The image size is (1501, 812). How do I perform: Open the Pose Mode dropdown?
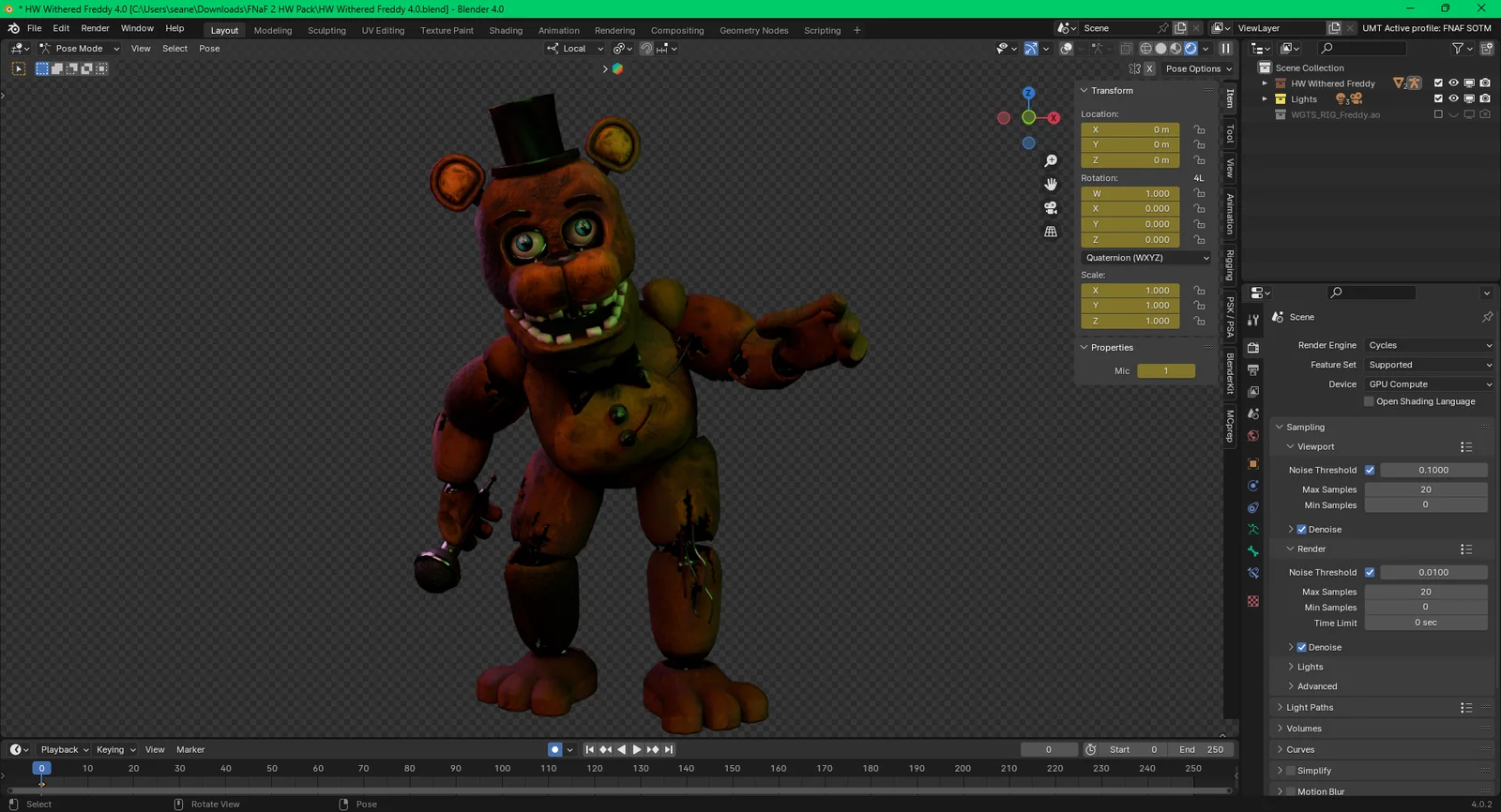pos(80,49)
